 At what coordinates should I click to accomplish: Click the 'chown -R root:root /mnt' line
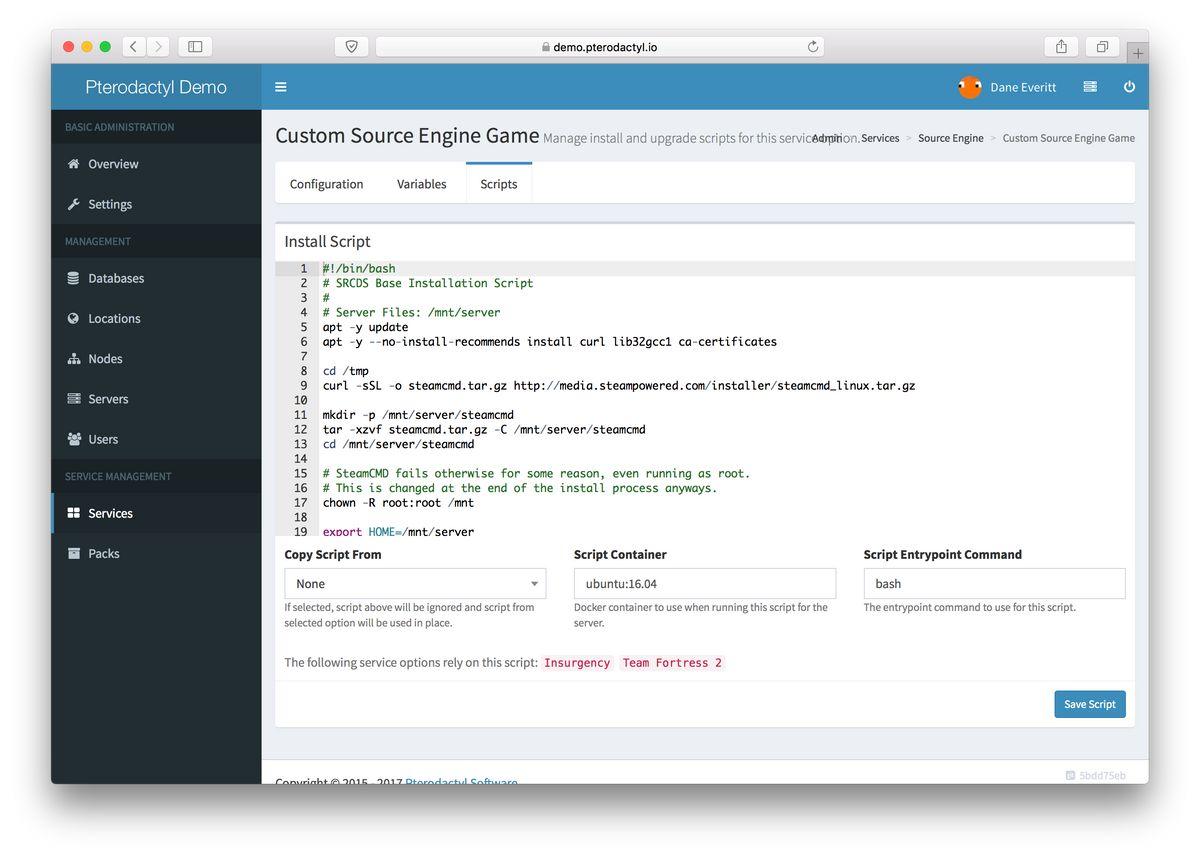(398, 502)
